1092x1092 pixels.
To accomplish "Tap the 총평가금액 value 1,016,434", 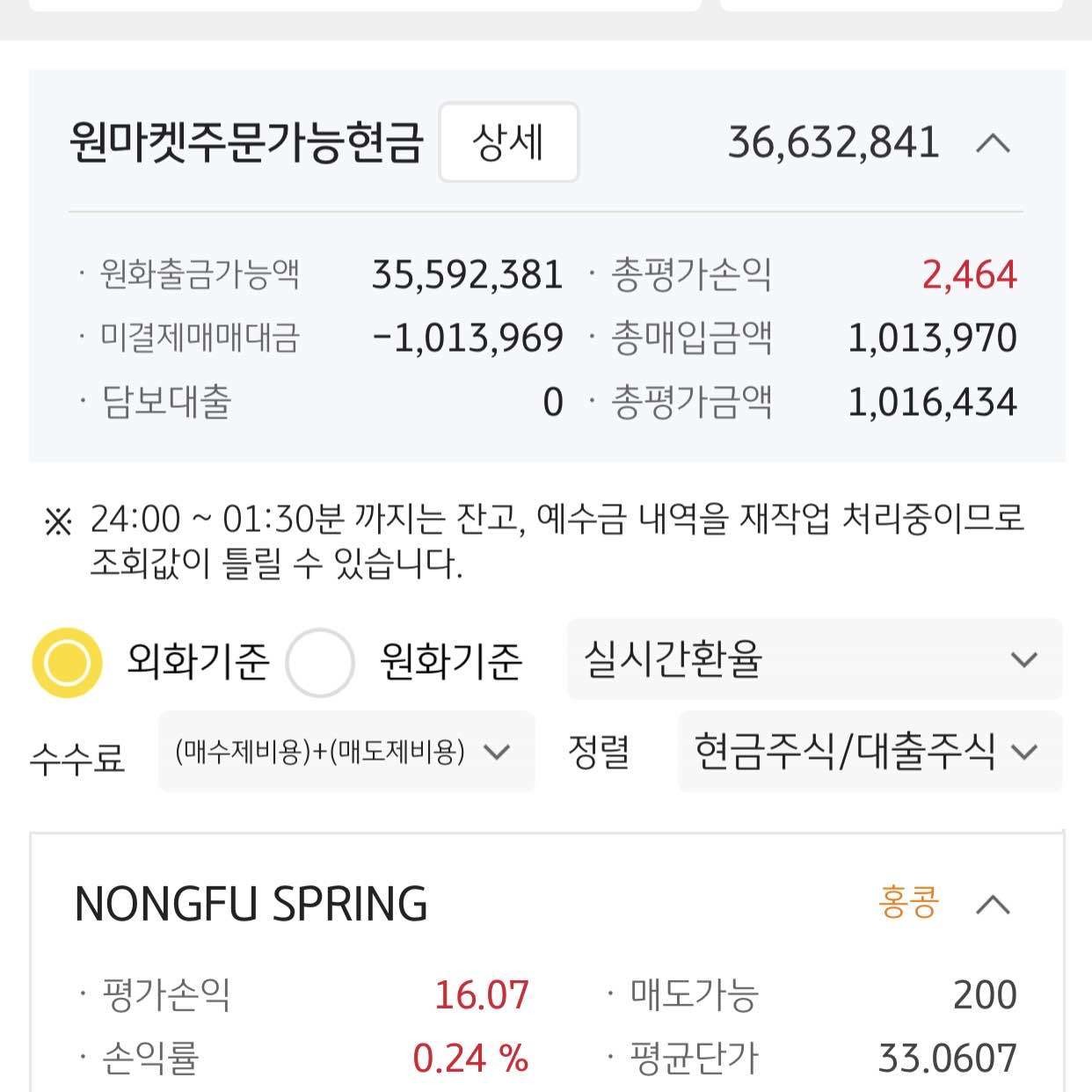I will [x=932, y=402].
